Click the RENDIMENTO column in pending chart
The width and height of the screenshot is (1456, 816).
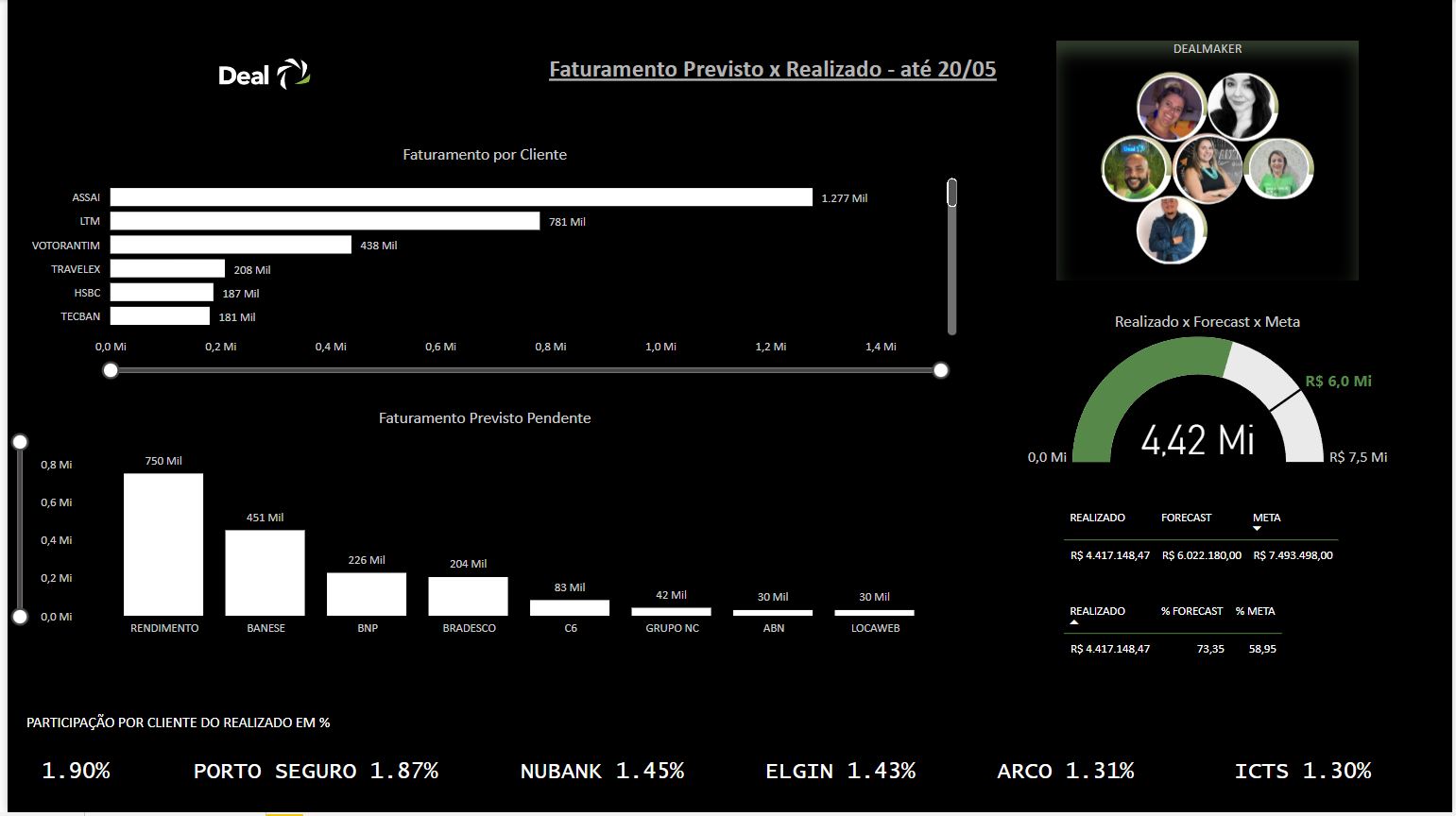point(163,545)
